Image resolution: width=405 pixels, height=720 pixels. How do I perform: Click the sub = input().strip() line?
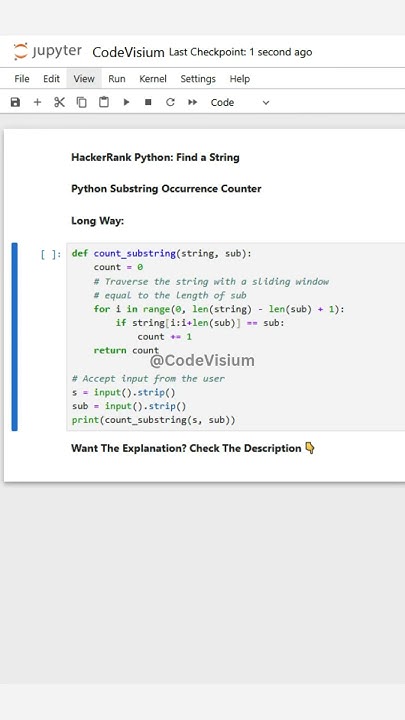(129, 406)
